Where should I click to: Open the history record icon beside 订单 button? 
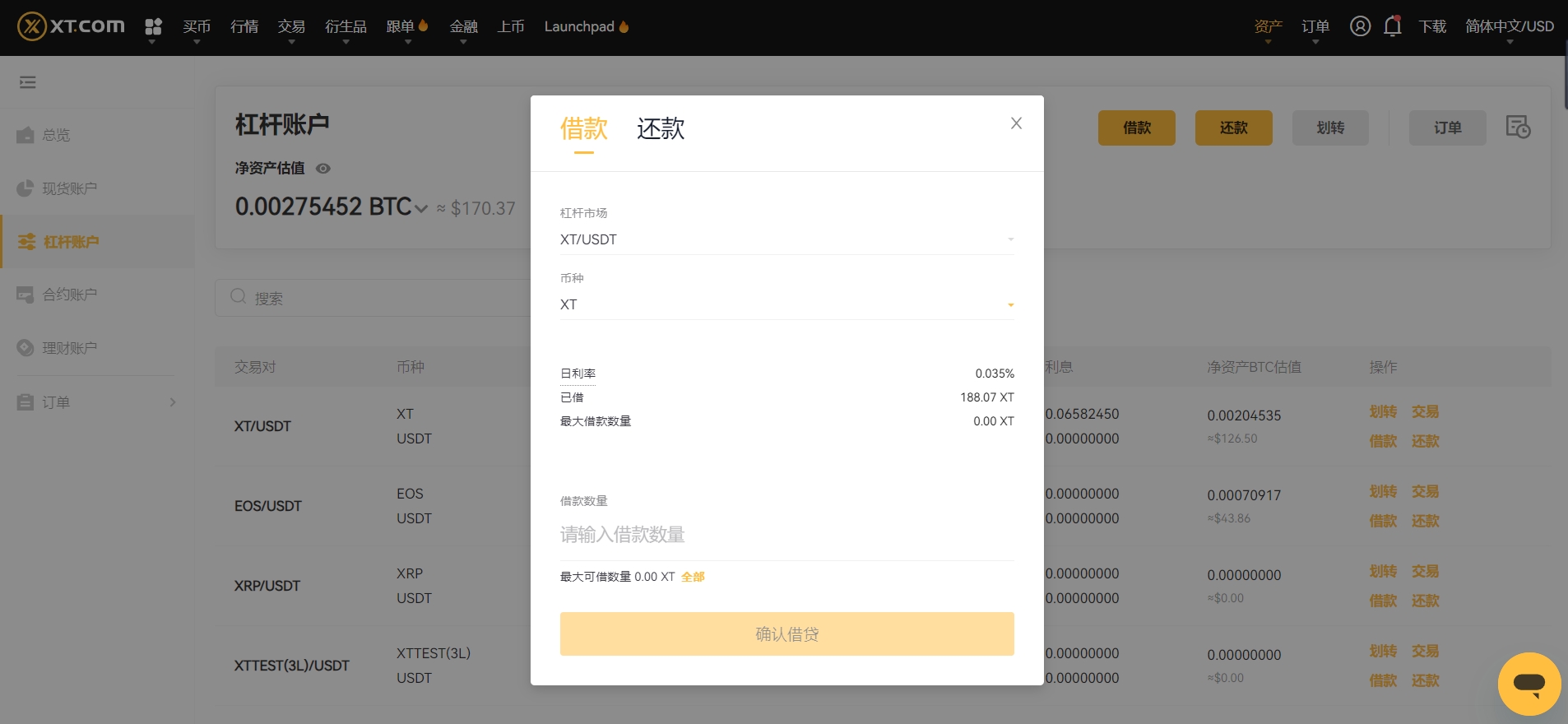pyautogui.click(x=1518, y=128)
